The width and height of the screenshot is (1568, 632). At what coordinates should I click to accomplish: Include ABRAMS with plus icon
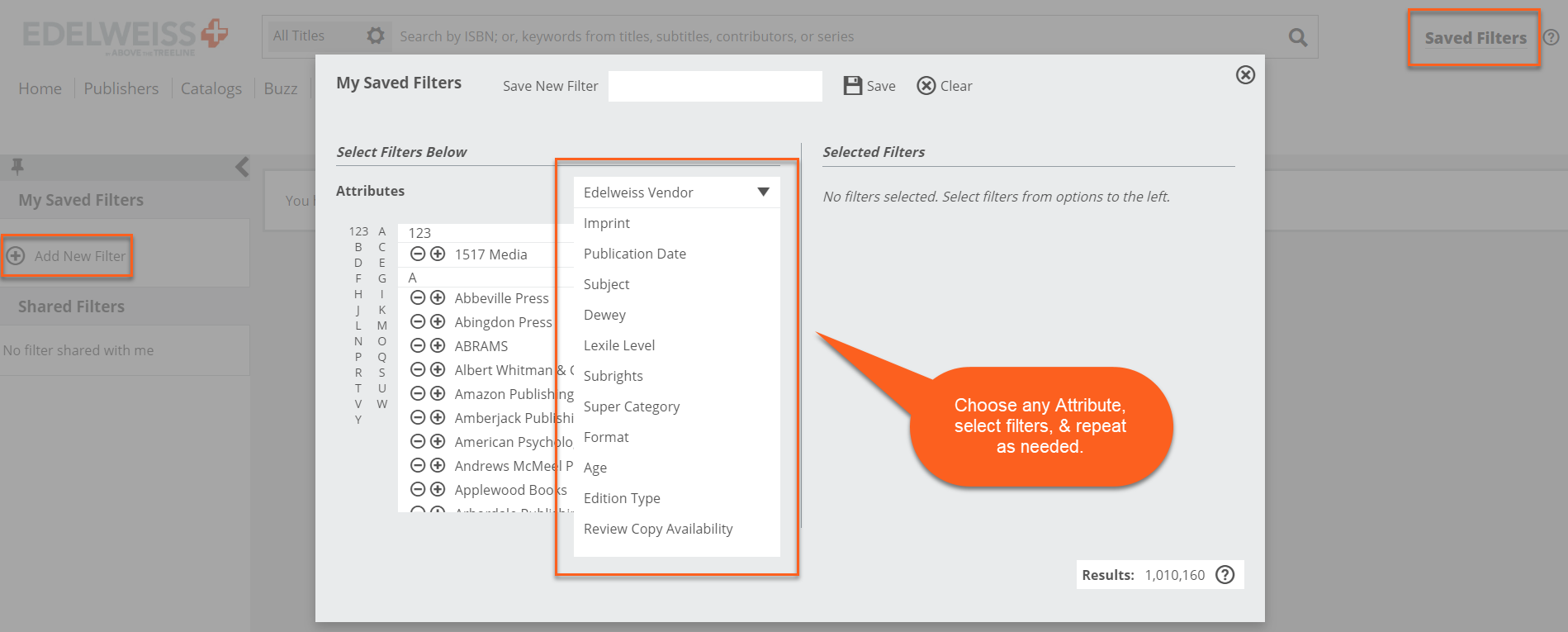(x=438, y=345)
